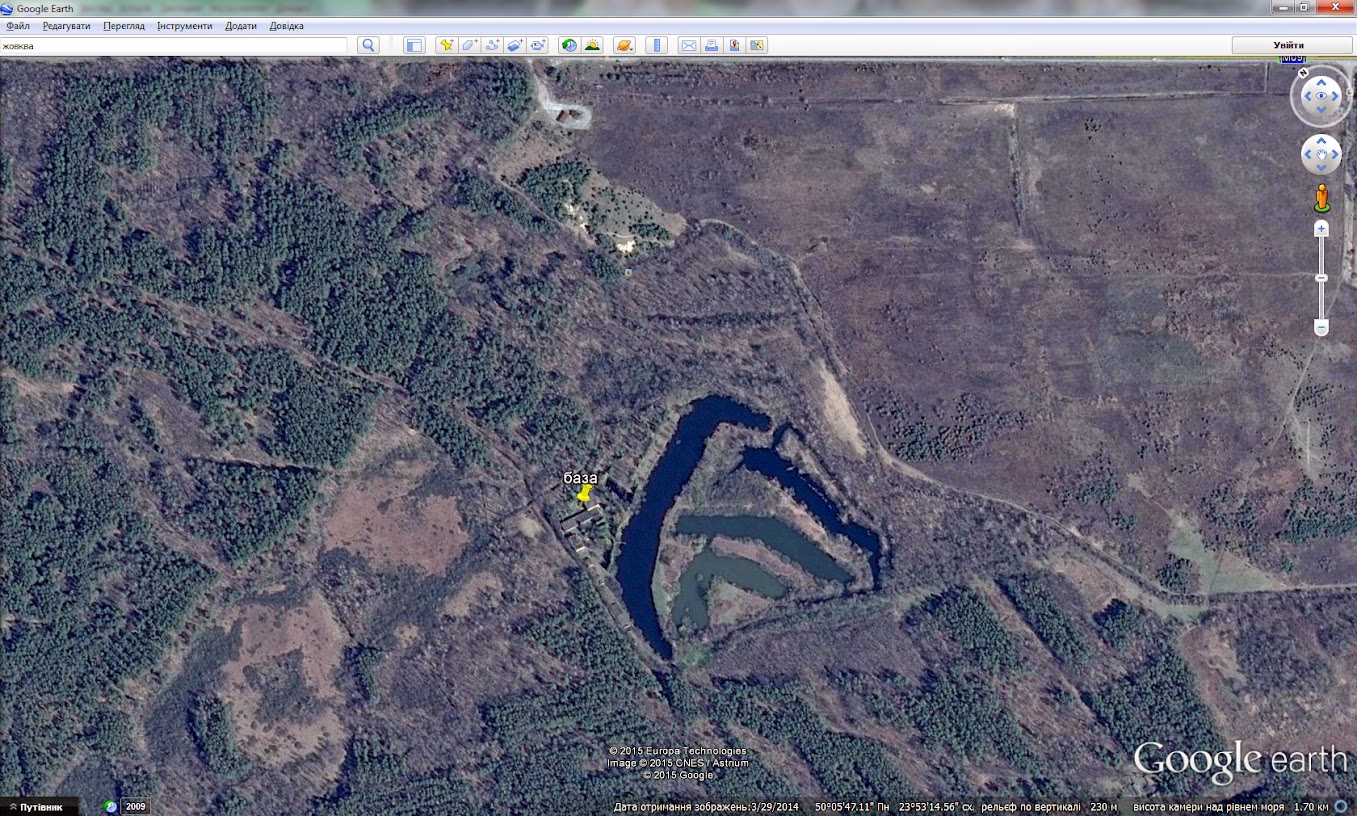The image size is (1357, 816).
Task: Open the planet switcher dropdown
Action: [x=624, y=45]
